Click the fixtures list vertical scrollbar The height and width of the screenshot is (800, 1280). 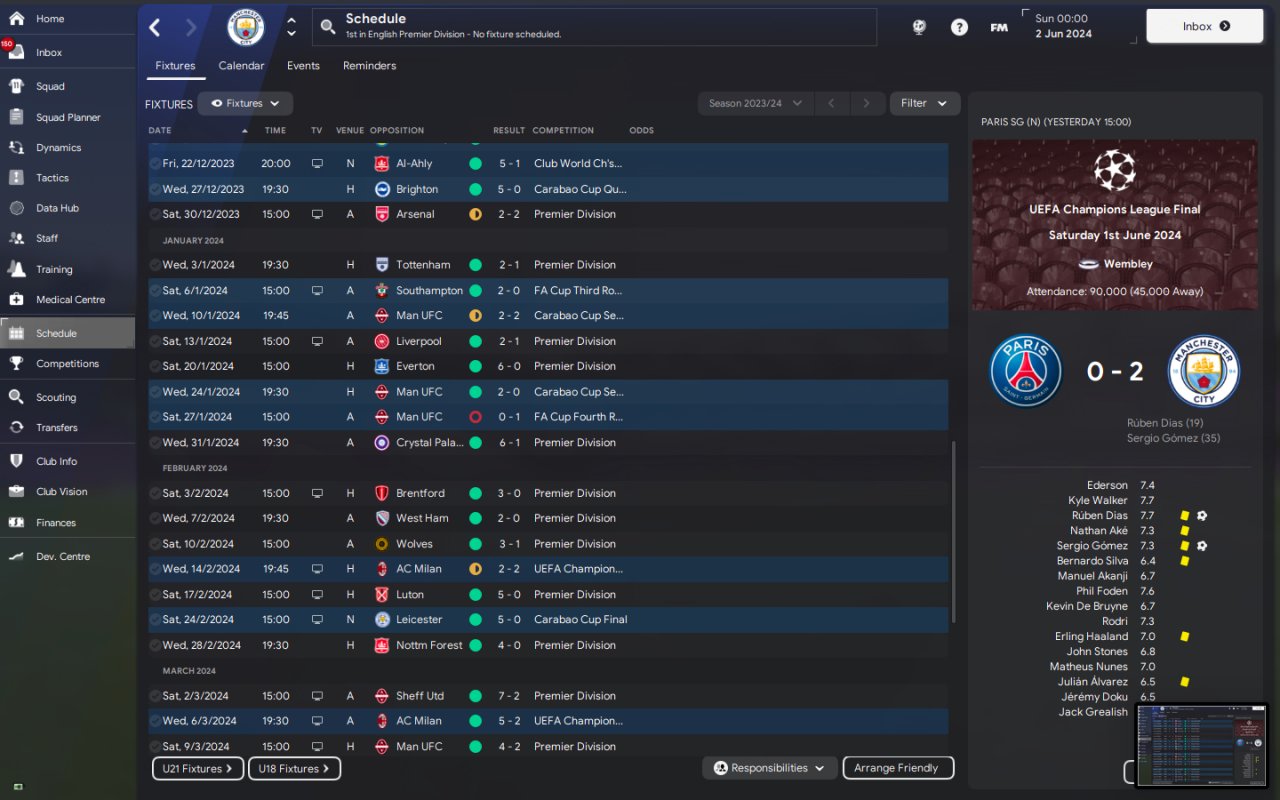pyautogui.click(x=953, y=532)
